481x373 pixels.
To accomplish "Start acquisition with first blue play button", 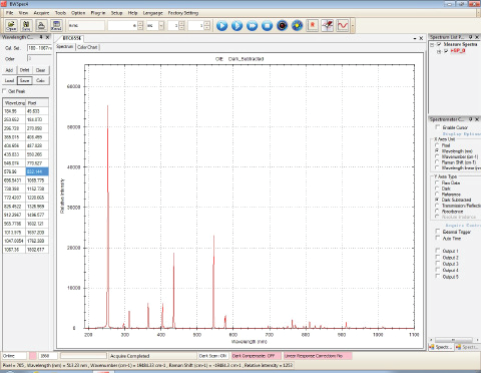I will tap(222, 26).
